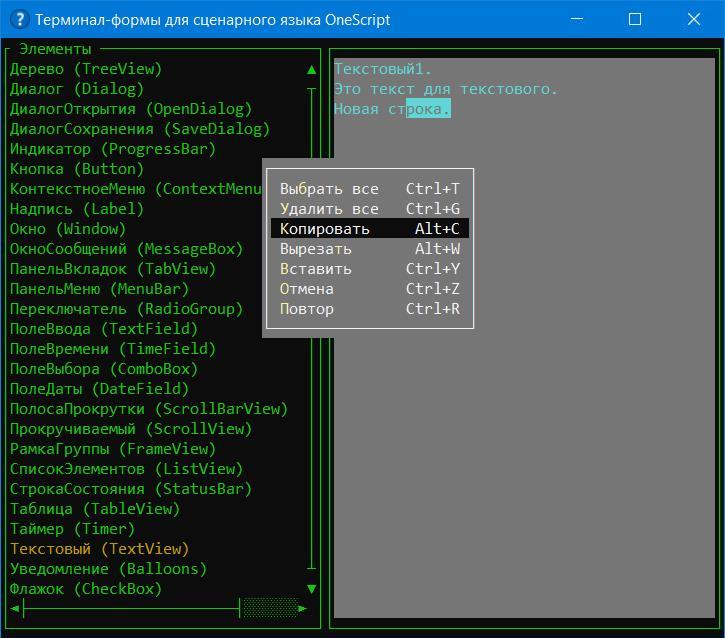Click the right arrow of horizontal scrollbar
The image size is (725, 638).
coord(303,608)
